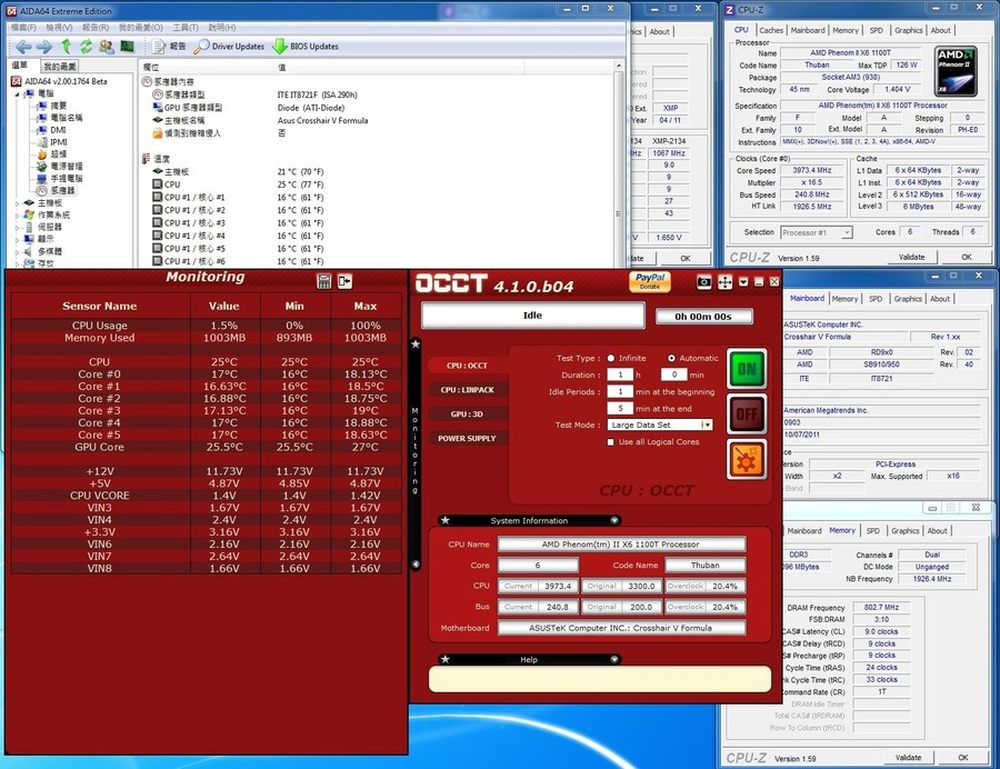1000x769 pixels.
Task: Open the Mainboard tab in top CPU-Z window
Action: click(x=807, y=31)
